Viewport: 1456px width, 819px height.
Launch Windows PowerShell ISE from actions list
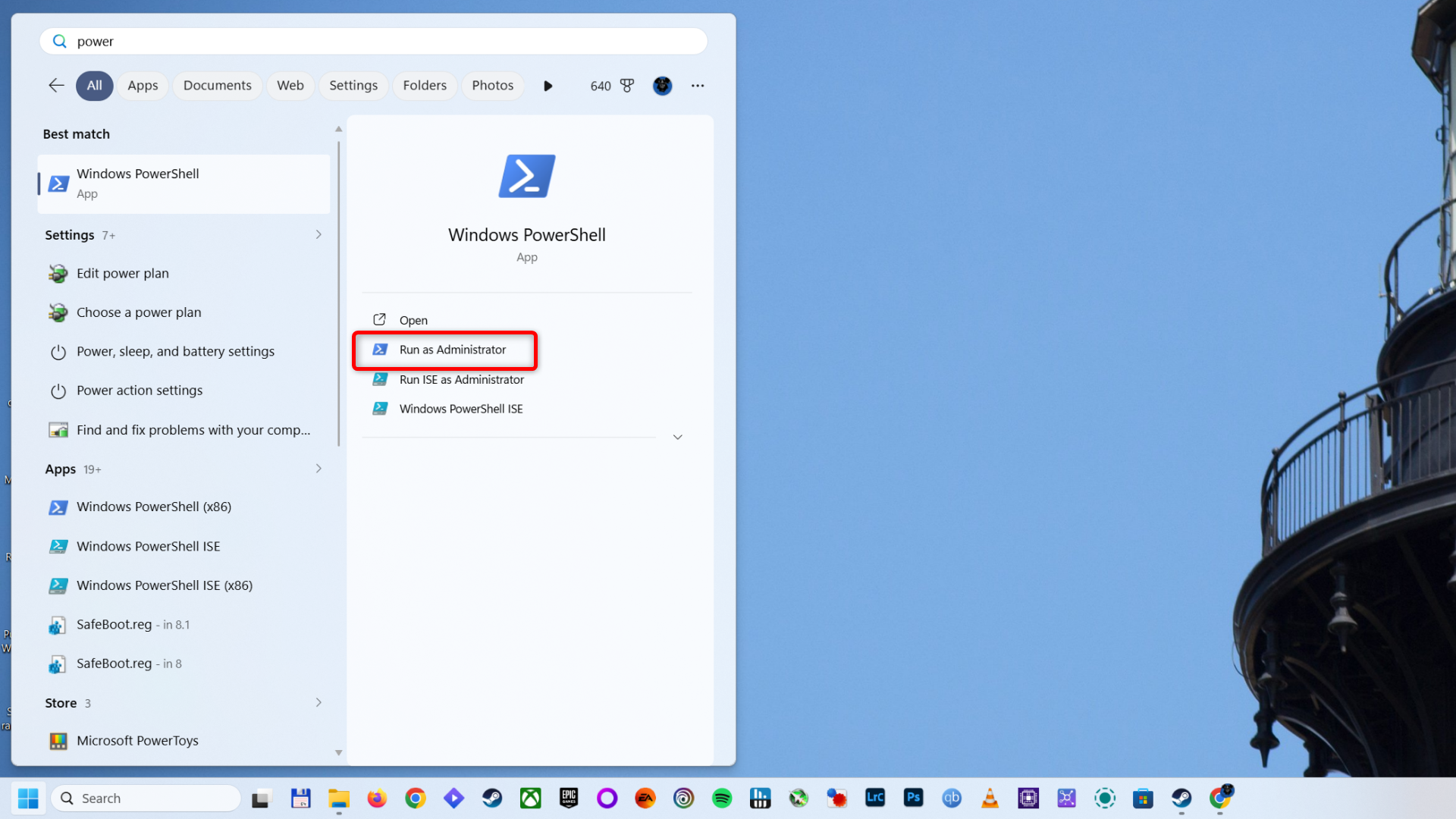[x=461, y=409]
